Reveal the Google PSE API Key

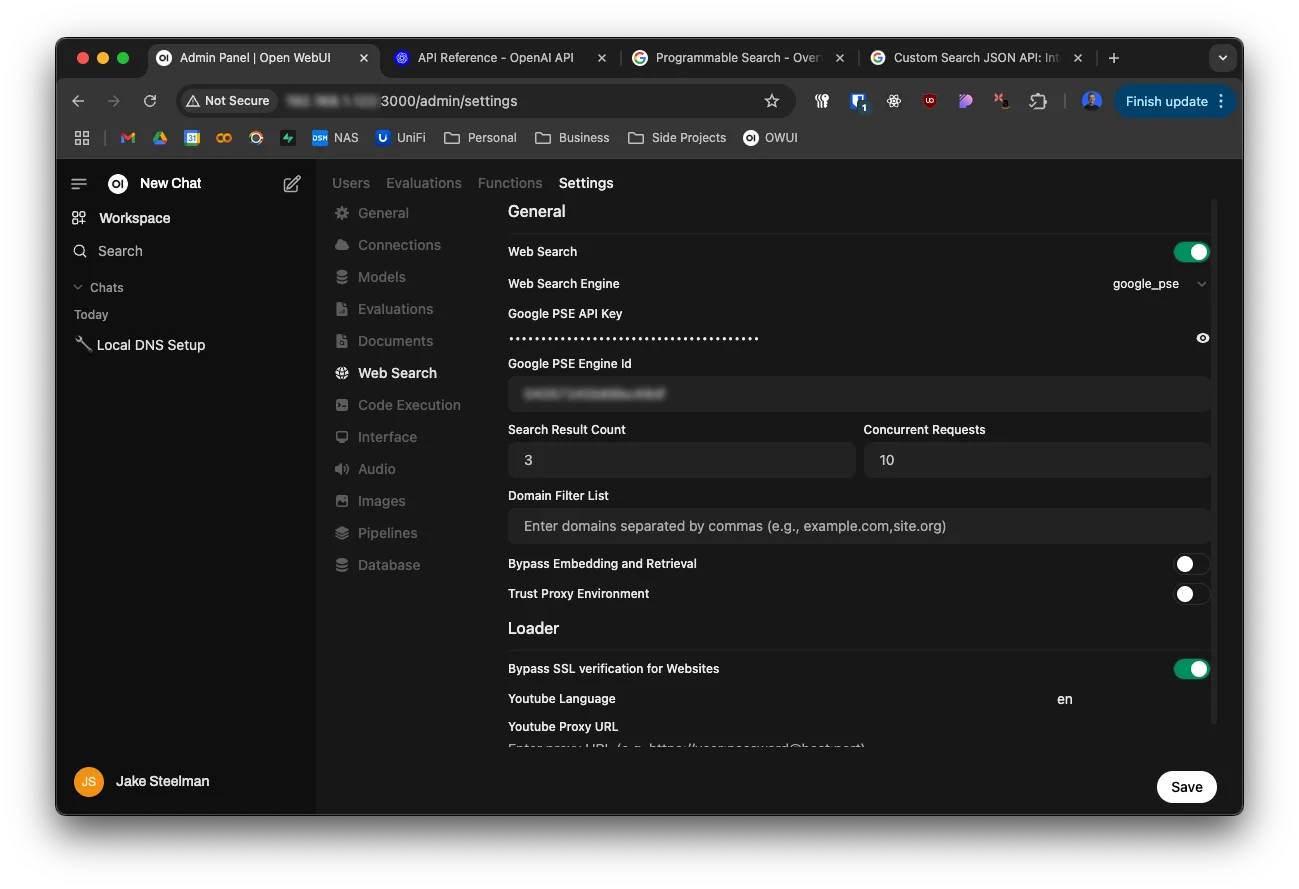tap(1203, 338)
